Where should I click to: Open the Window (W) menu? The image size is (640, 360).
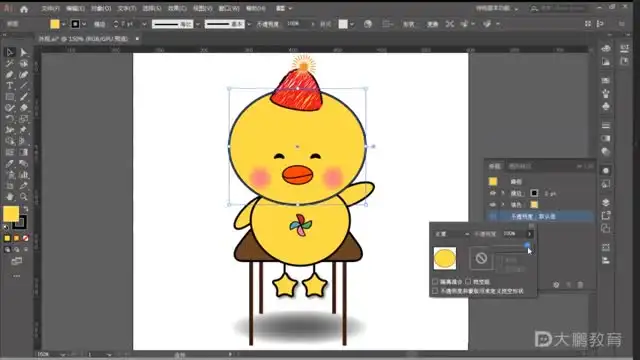click(x=229, y=9)
